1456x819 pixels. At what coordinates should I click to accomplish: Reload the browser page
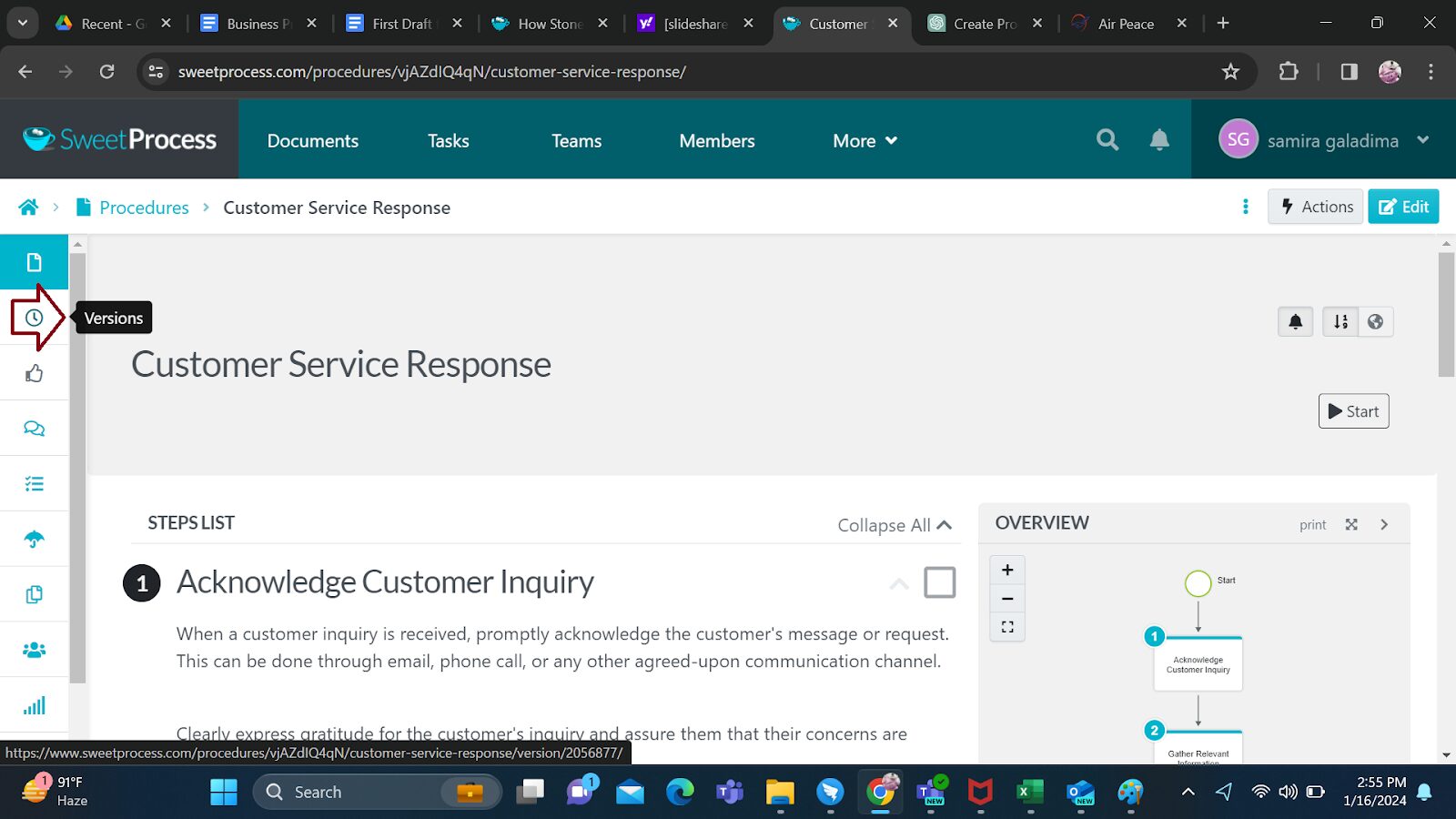click(x=106, y=72)
